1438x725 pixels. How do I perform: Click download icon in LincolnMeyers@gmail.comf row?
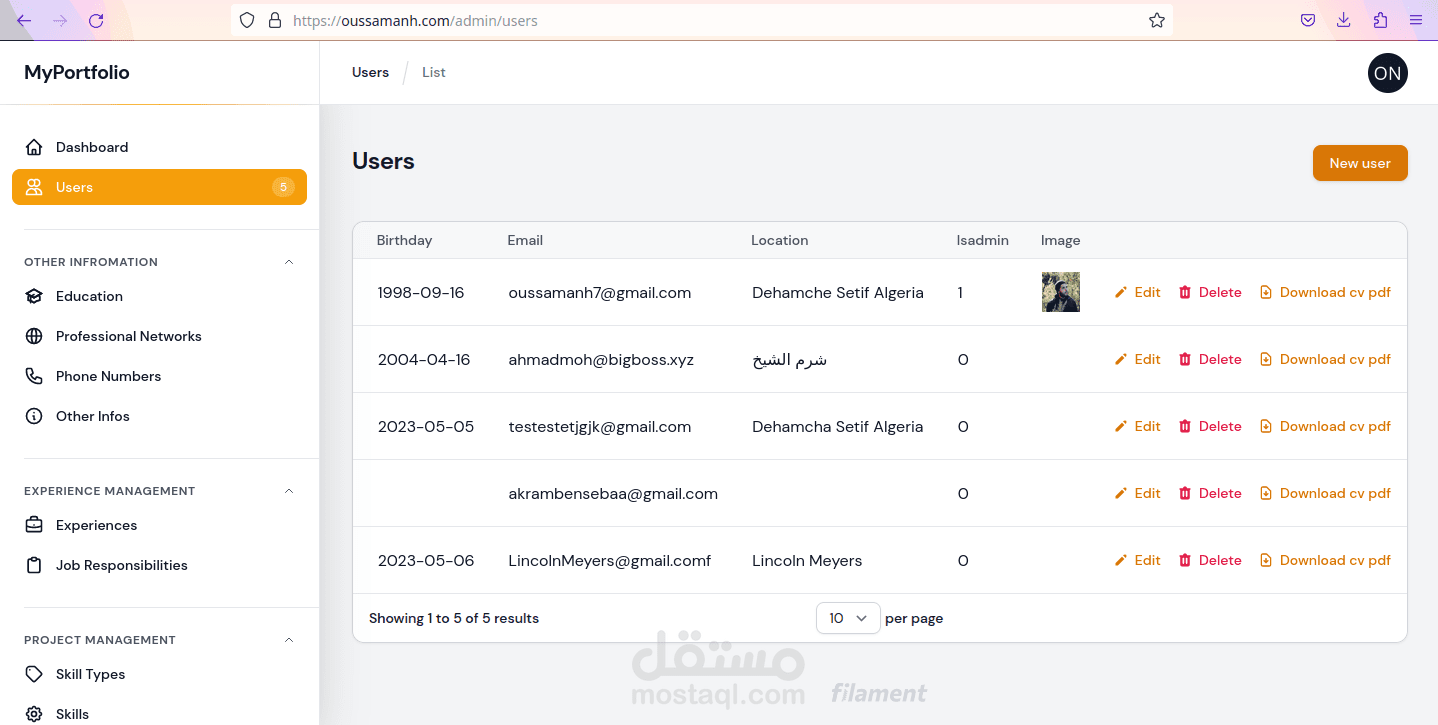(x=1266, y=560)
